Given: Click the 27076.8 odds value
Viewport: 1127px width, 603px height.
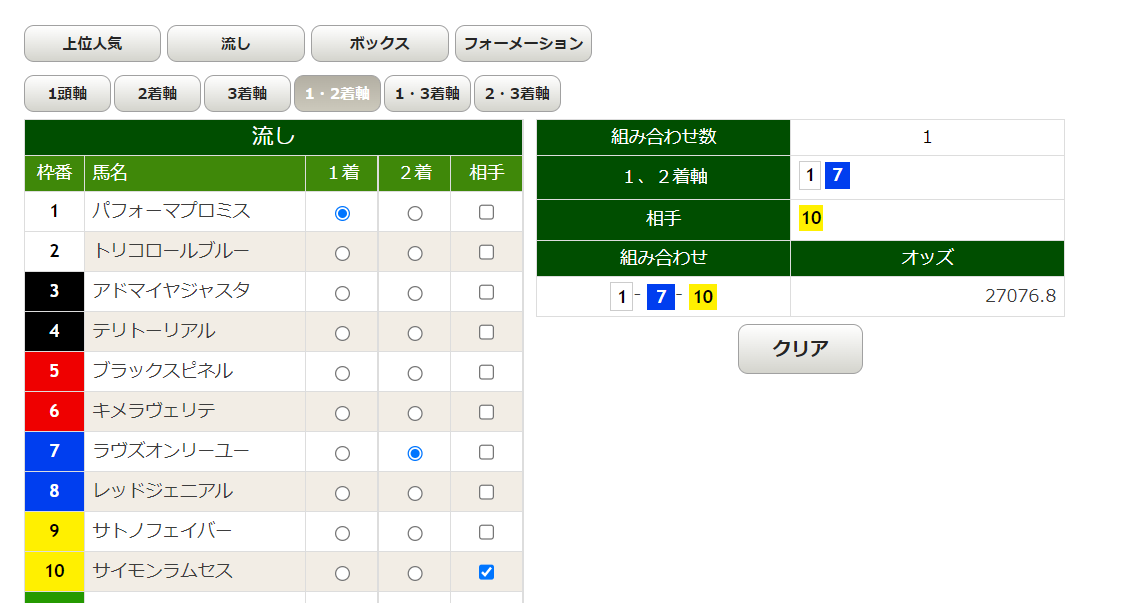Looking at the screenshot, I should (1020, 297).
